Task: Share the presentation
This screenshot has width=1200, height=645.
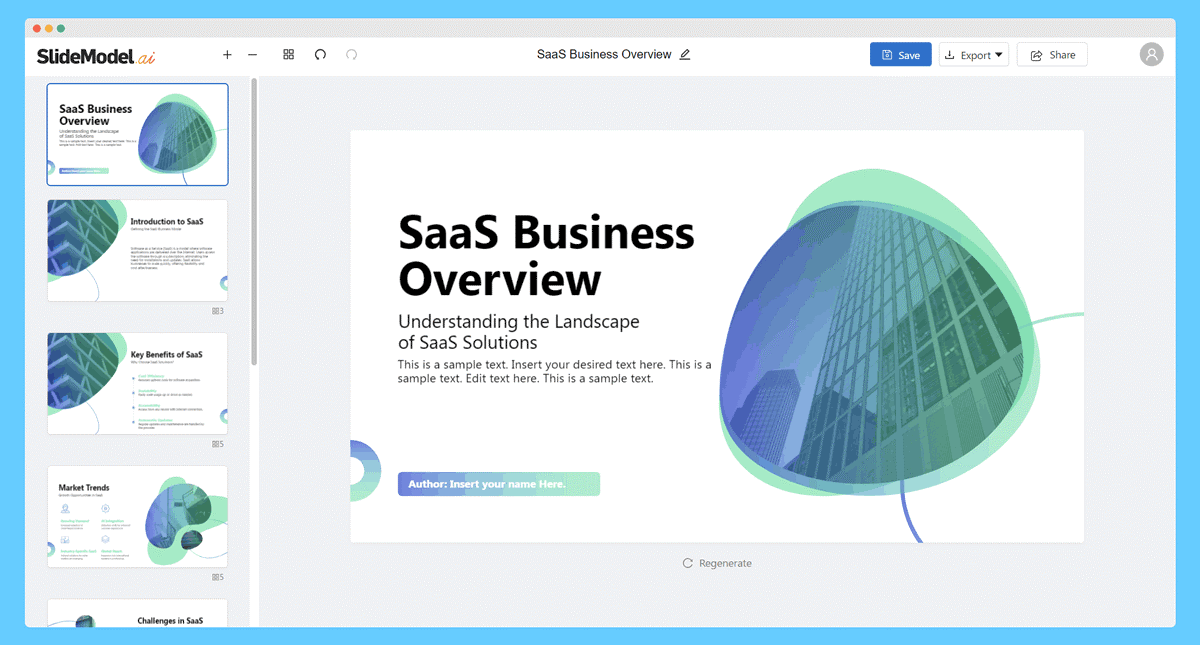Action: pyautogui.click(x=1052, y=55)
